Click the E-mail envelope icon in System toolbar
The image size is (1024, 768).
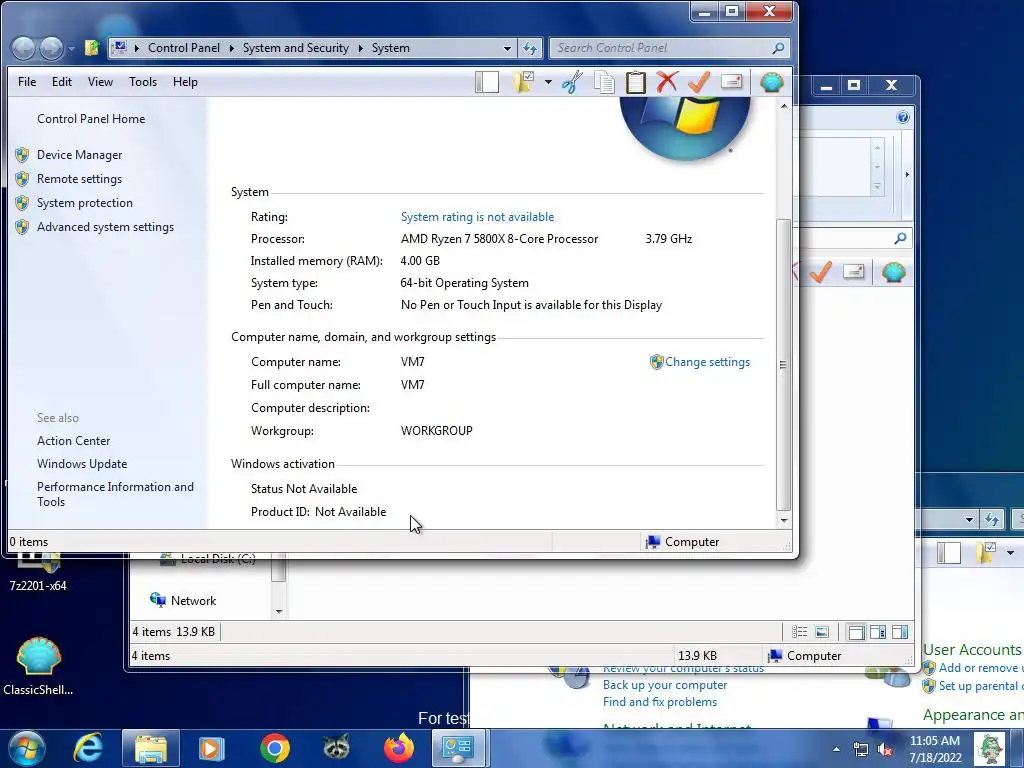[x=731, y=82]
